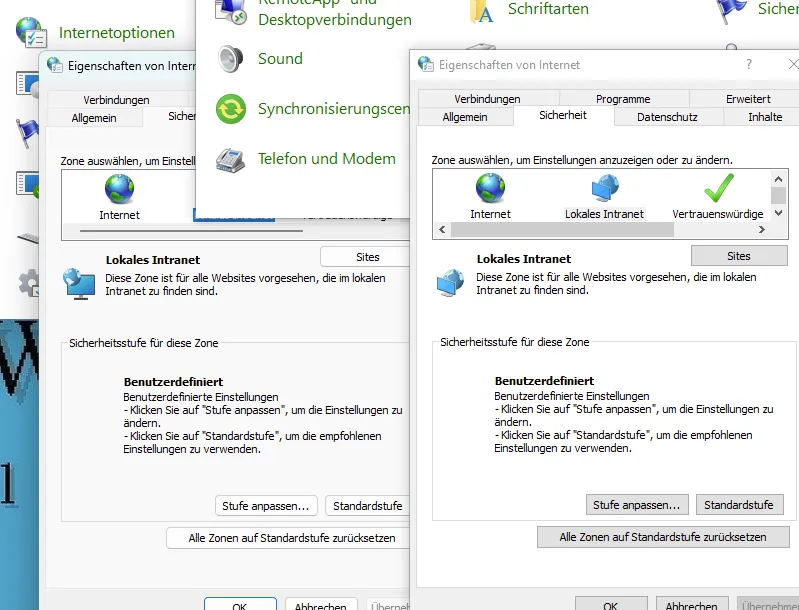Open Telefon und Modem phone icon

[230, 160]
